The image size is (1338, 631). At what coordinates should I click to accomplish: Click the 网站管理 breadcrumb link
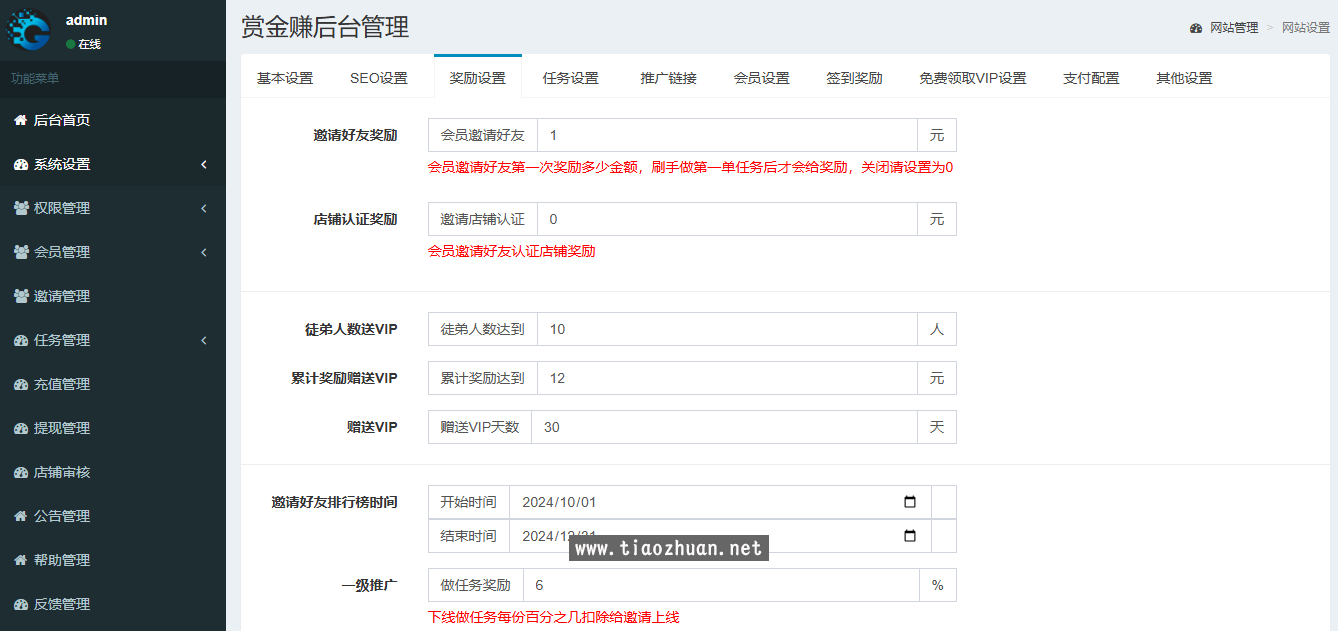[x=1233, y=28]
